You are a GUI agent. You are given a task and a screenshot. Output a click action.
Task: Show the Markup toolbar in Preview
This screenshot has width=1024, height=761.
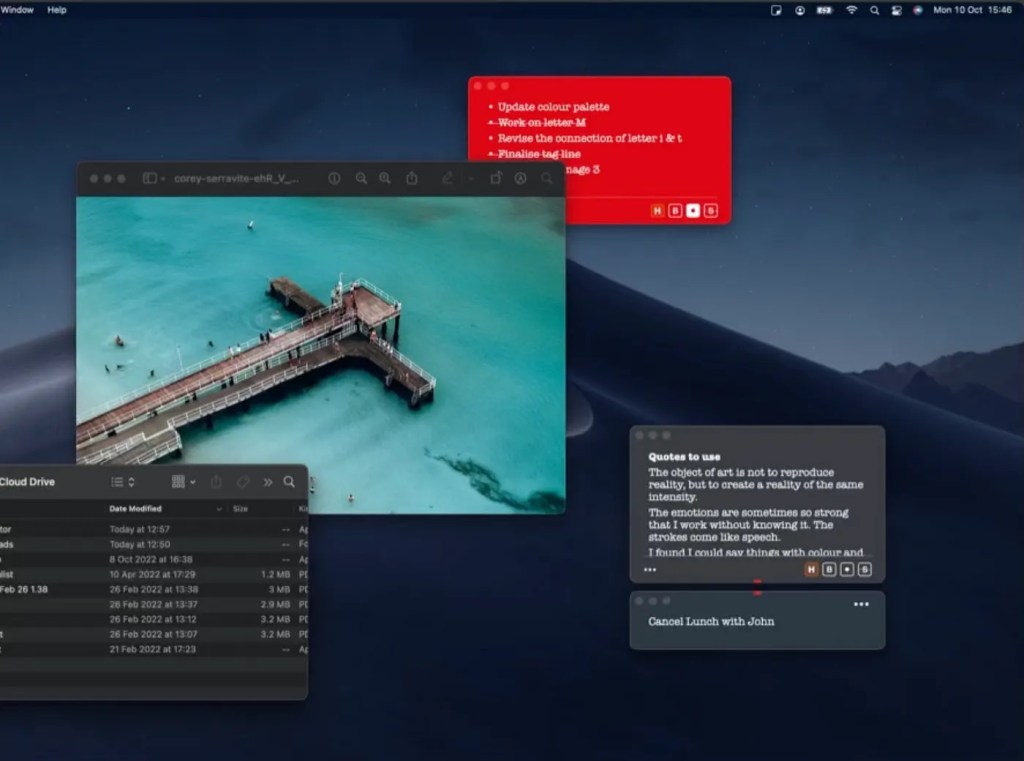click(520, 178)
